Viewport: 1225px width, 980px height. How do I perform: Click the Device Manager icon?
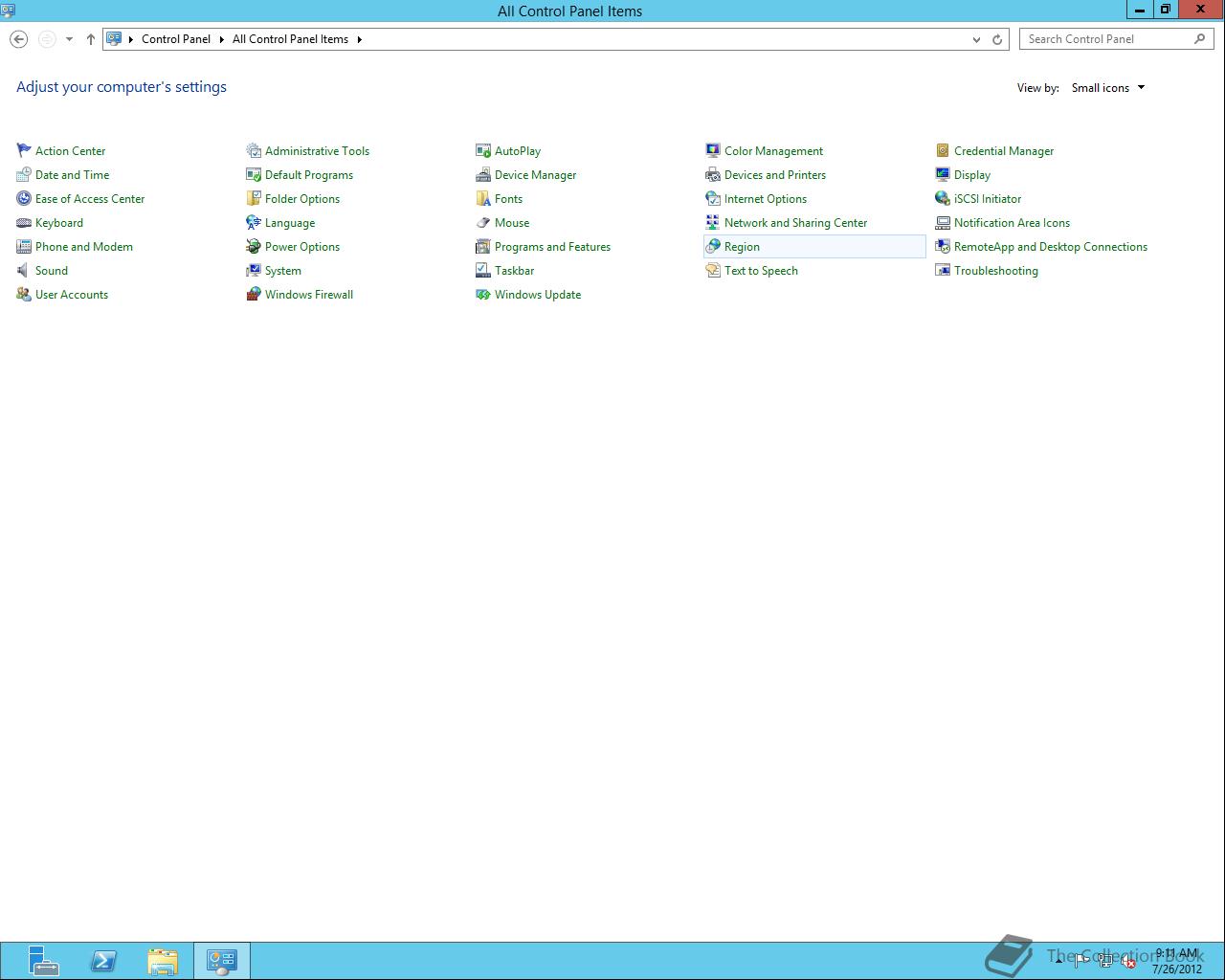point(483,174)
